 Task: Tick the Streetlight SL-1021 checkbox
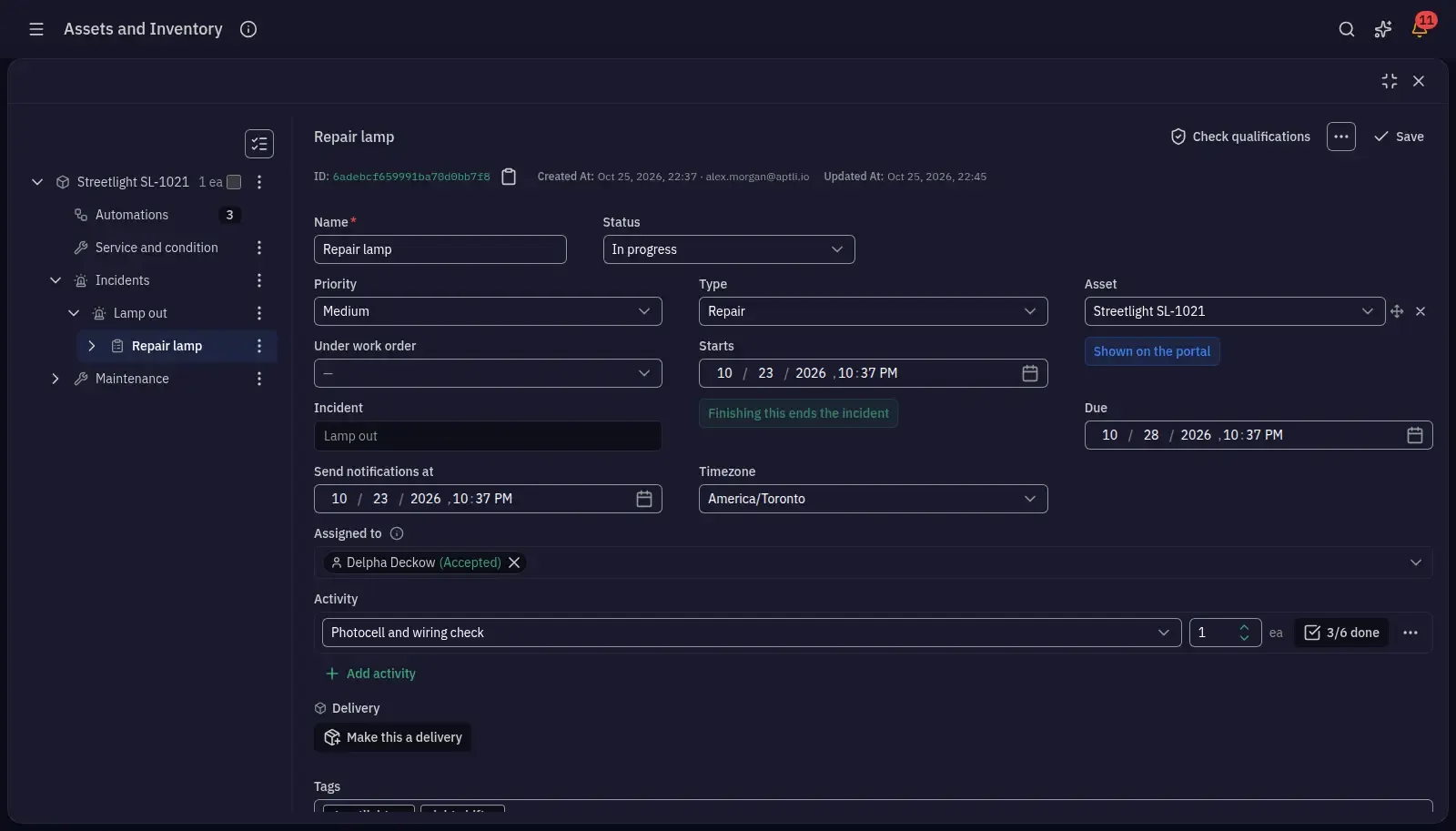(x=234, y=182)
